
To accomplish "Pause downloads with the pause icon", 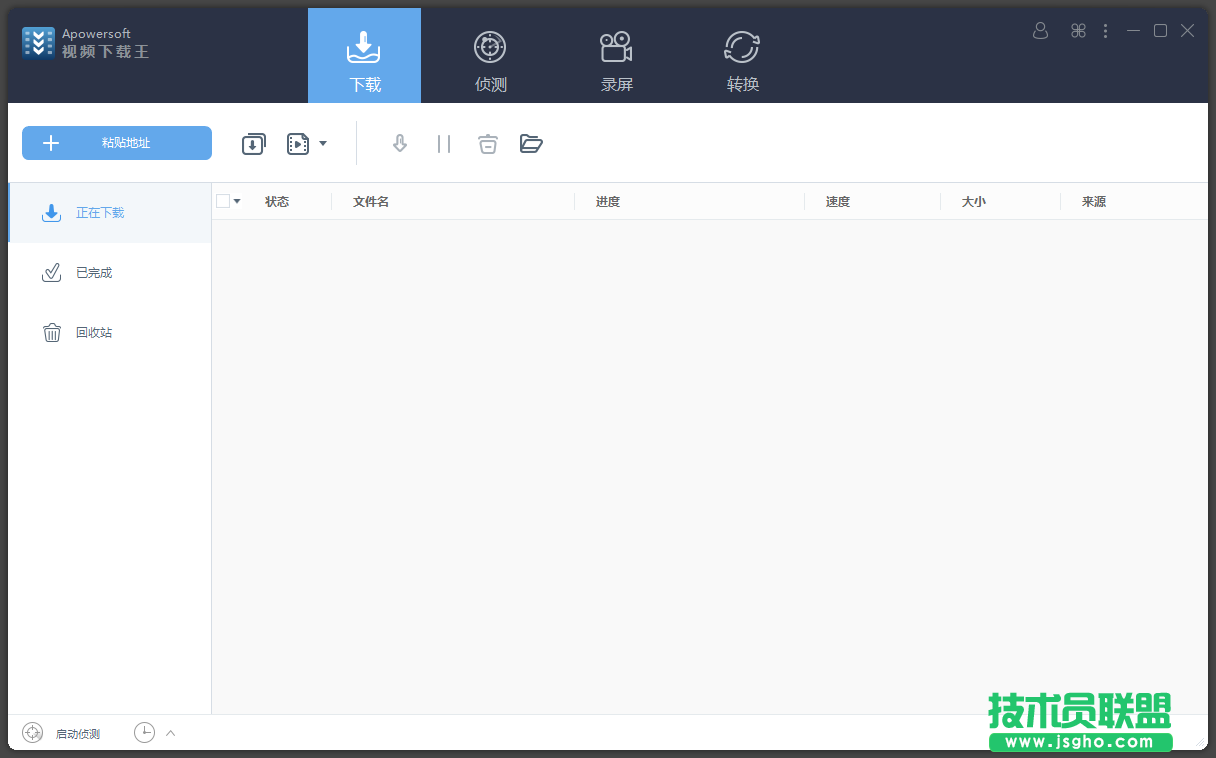I will pos(444,144).
